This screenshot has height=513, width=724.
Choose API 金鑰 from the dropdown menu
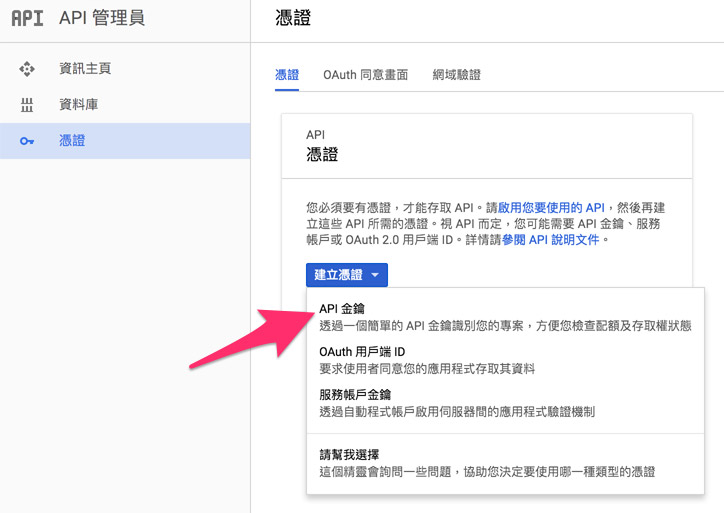[x=341, y=309]
